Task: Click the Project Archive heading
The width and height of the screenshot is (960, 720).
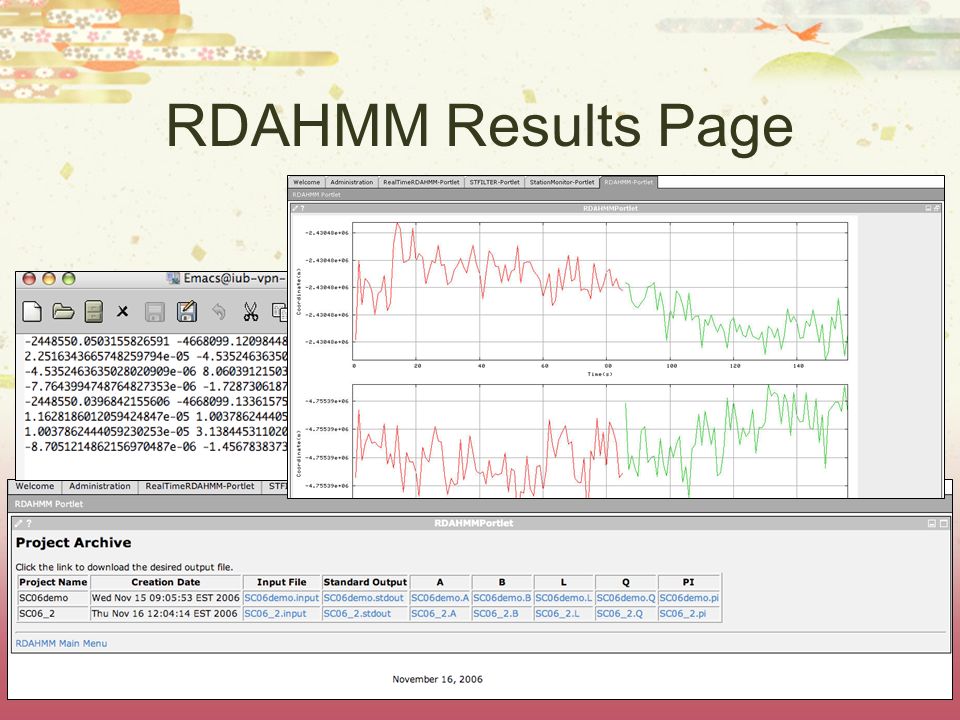Action: [73, 542]
